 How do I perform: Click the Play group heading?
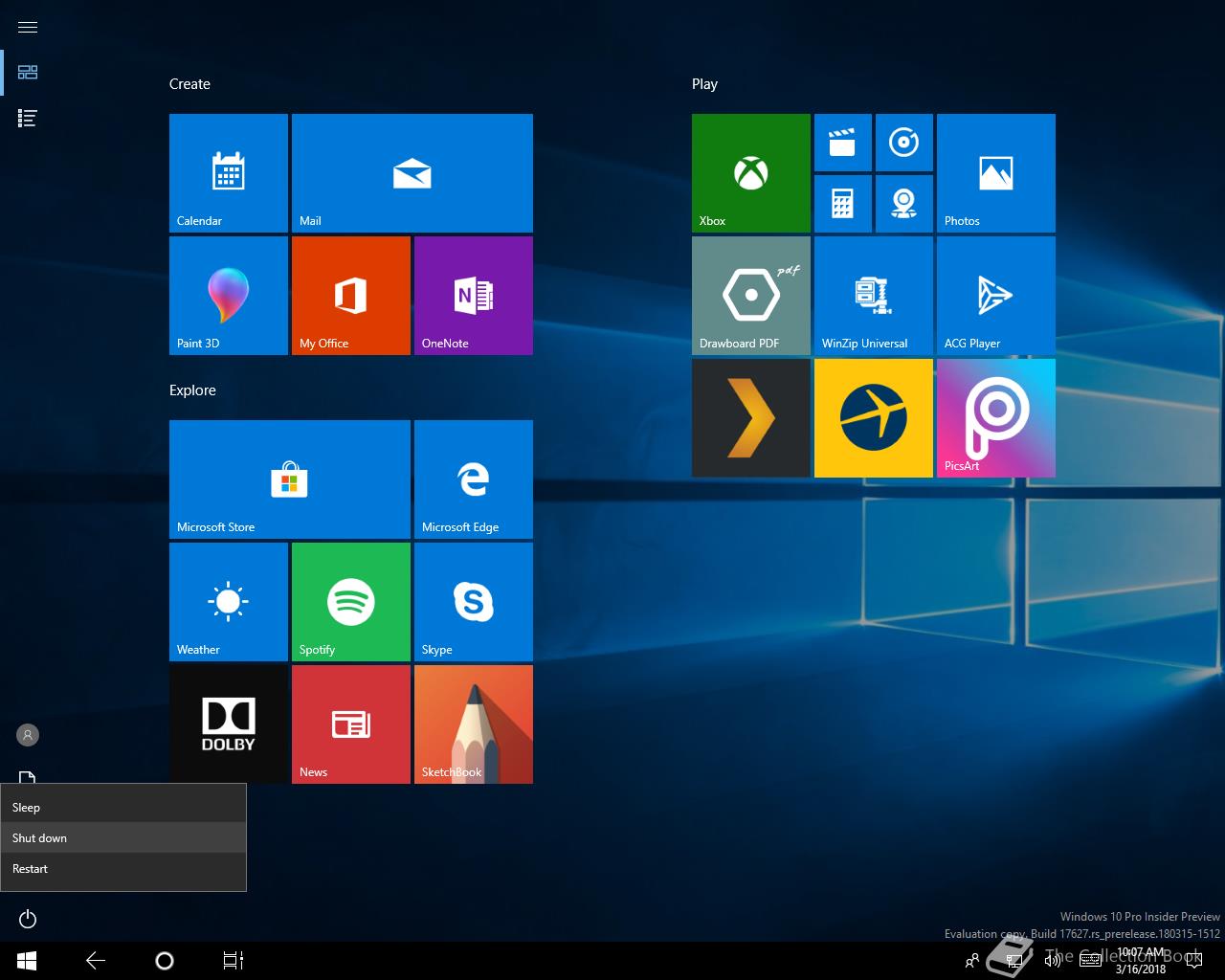[x=704, y=84]
